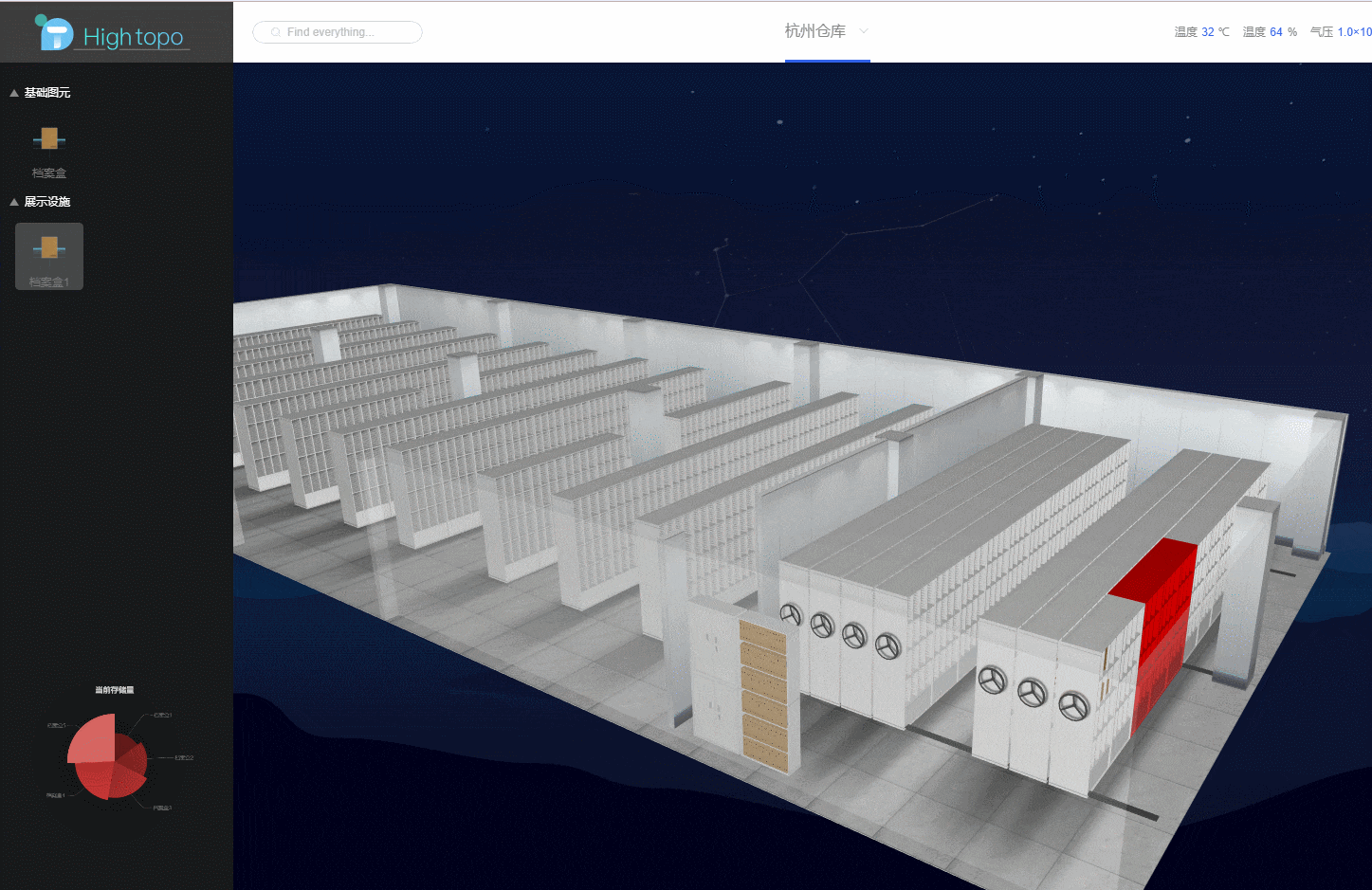Toggle the right-side 档案柜 legend label
Screen dimensions: 1372x890
click(x=184, y=758)
